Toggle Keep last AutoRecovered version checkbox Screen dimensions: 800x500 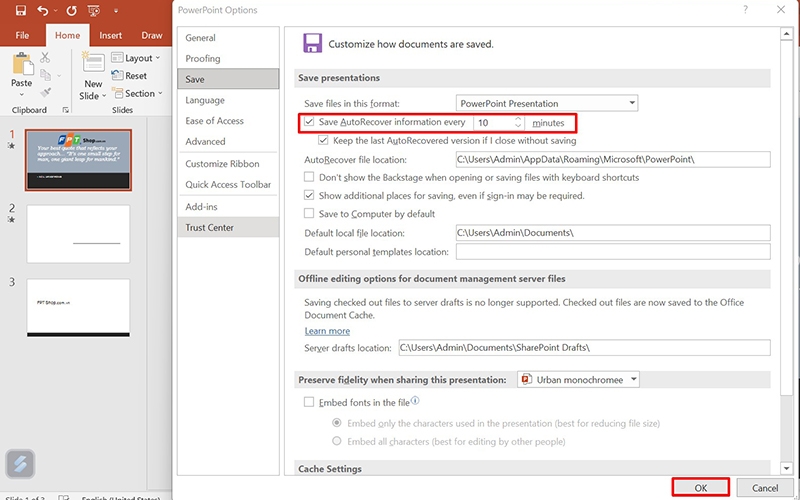click(323, 140)
